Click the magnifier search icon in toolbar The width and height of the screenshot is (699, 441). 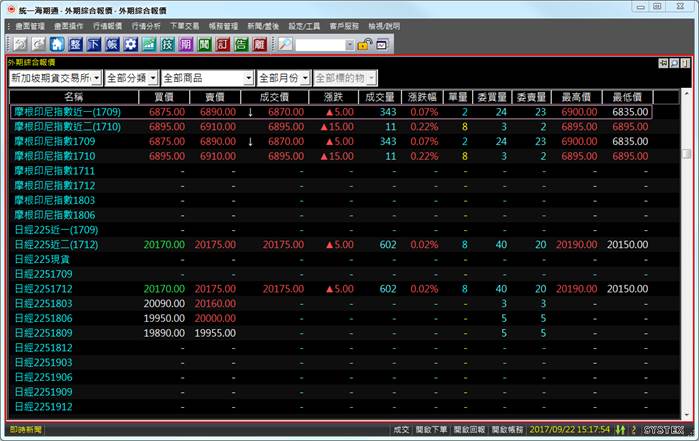point(285,44)
